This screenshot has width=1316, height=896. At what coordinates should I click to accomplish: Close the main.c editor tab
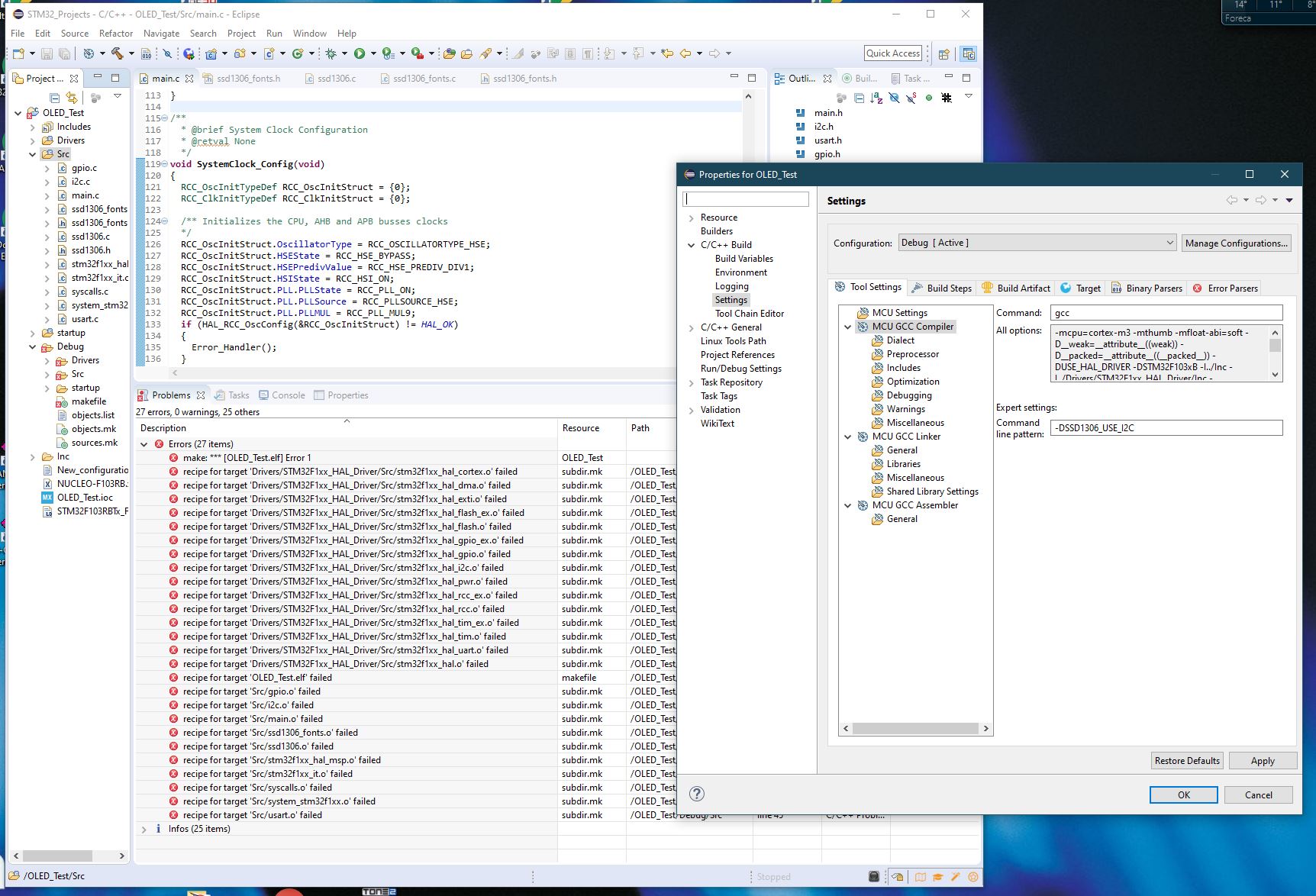pyautogui.click(x=189, y=79)
